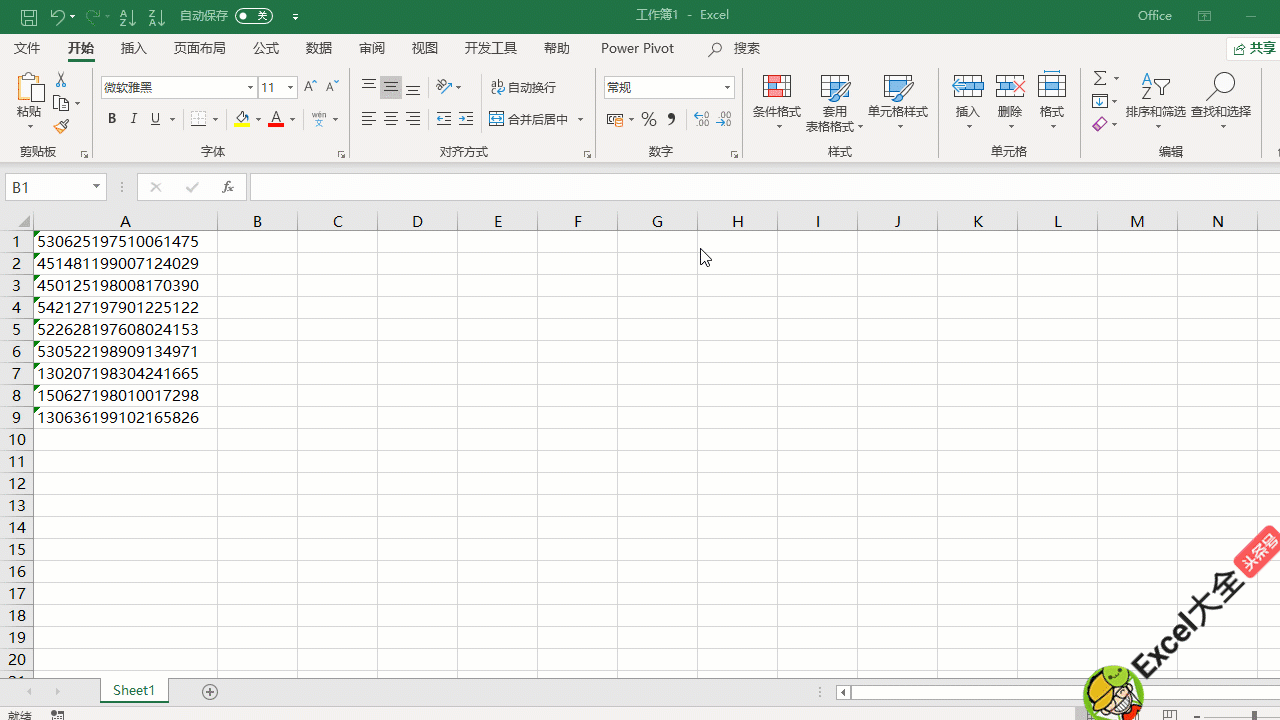Screen dimensions: 1280x720
Task: Toggle bold formatting
Action: [112, 119]
